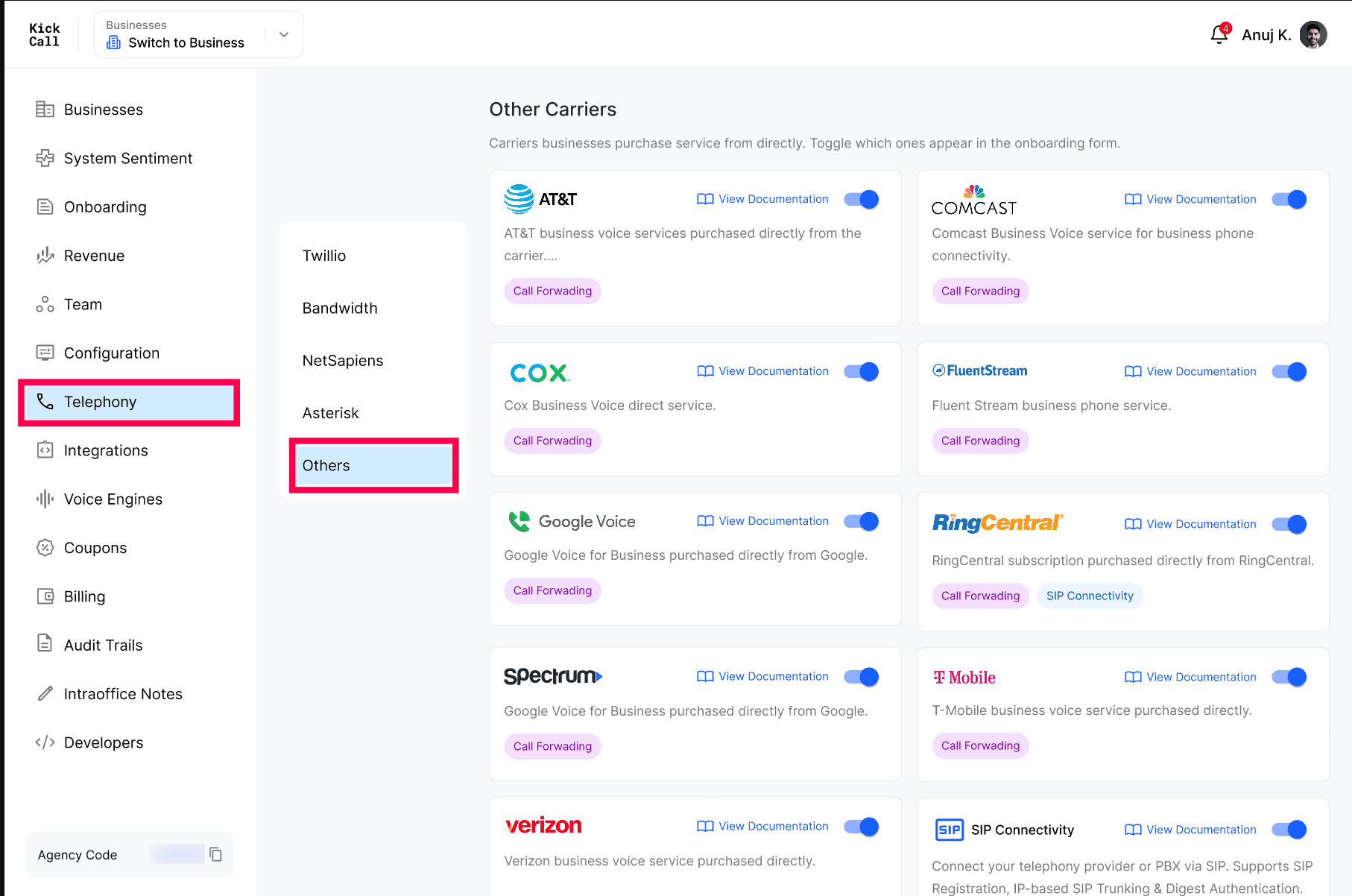Click the Configuration sidebar icon
Viewport: 1352px width, 896px height.
coord(45,353)
